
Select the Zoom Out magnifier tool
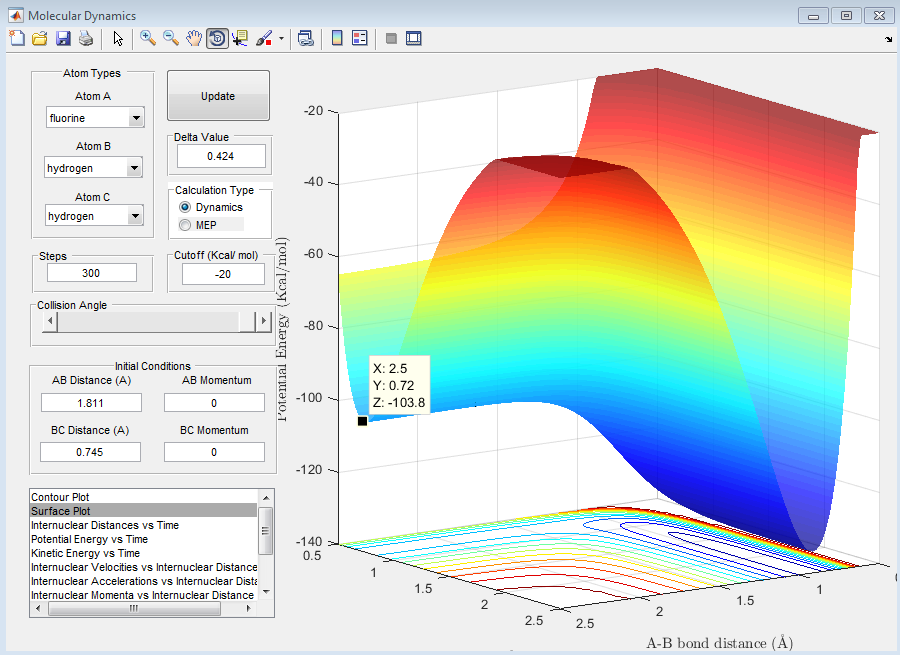pos(171,38)
